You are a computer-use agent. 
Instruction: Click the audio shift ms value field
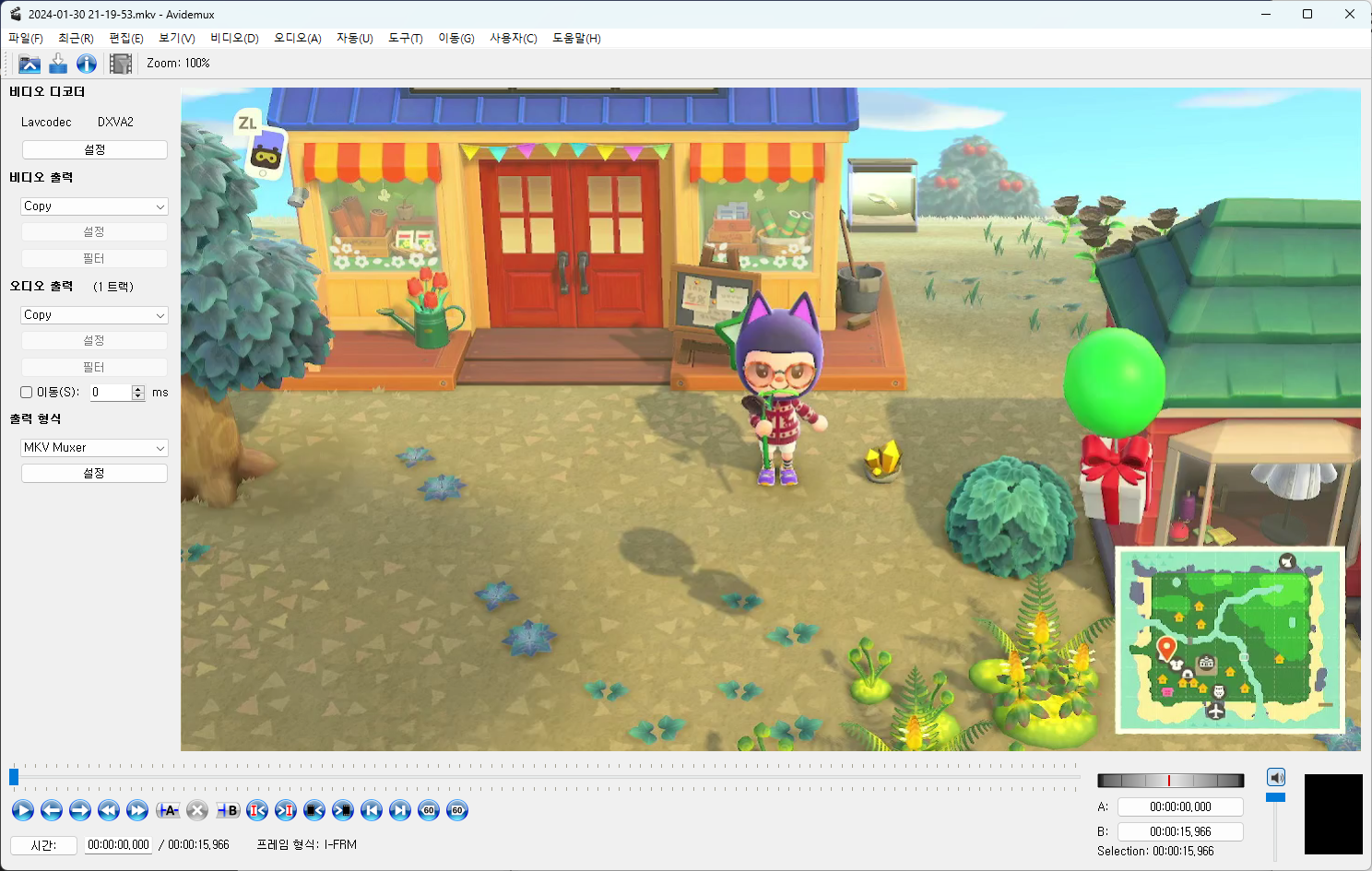tap(111, 393)
